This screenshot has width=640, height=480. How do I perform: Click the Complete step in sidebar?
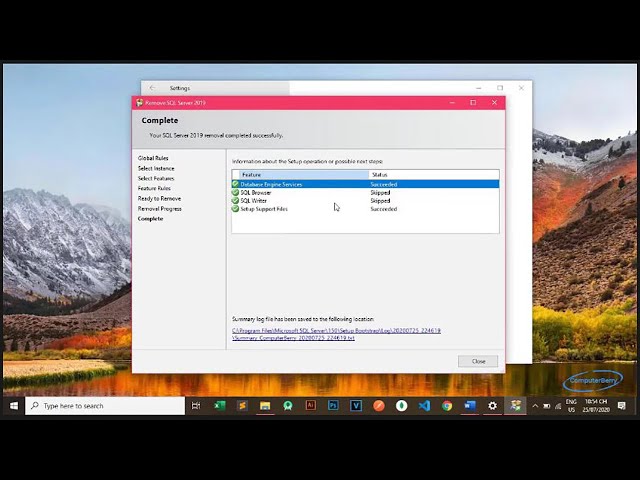click(x=151, y=219)
